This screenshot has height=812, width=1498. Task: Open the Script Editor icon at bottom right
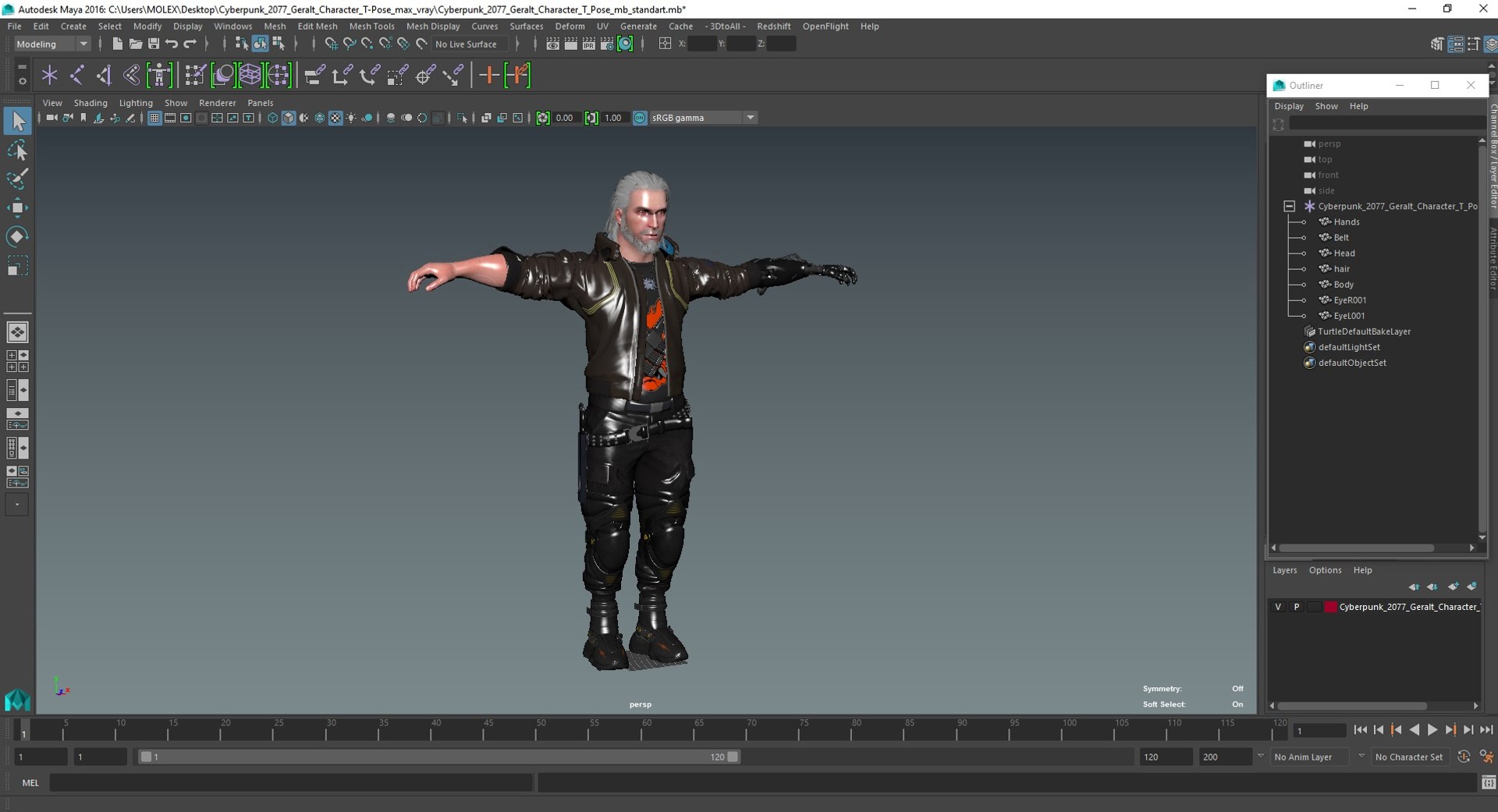(x=1489, y=782)
